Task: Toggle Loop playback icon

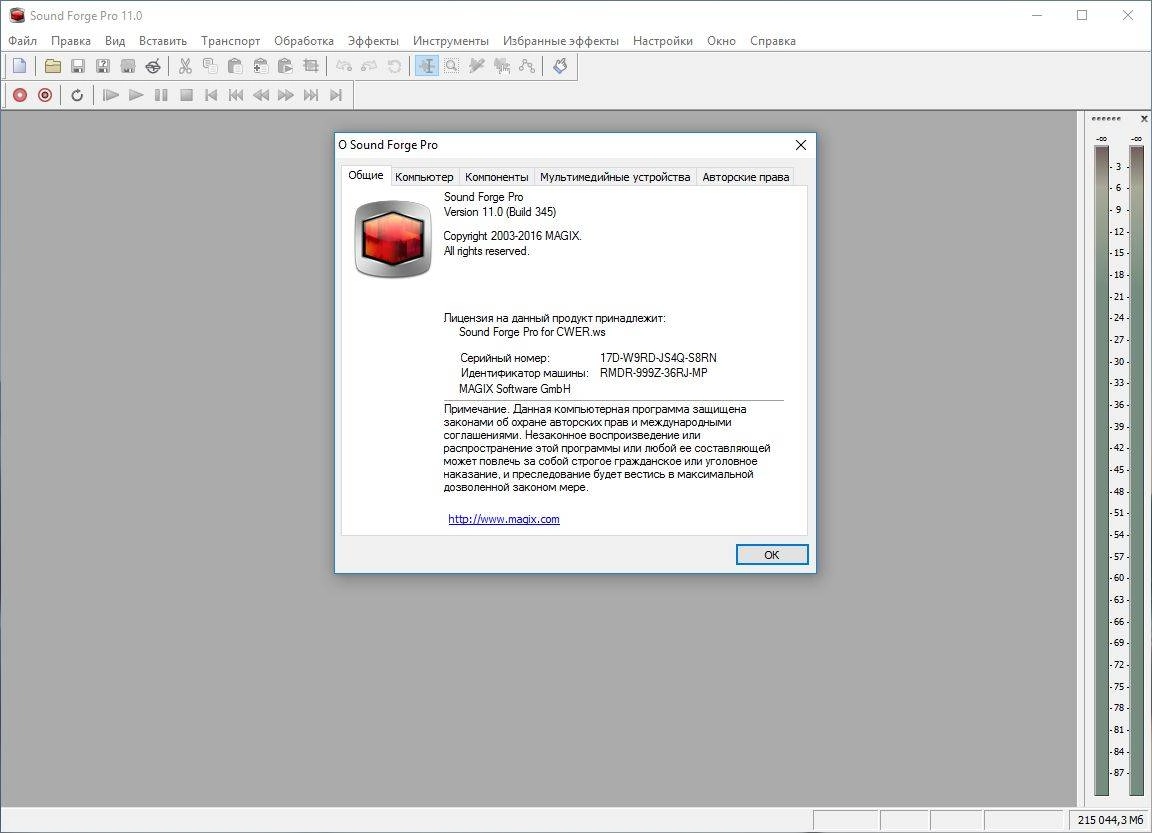Action: 77,95
